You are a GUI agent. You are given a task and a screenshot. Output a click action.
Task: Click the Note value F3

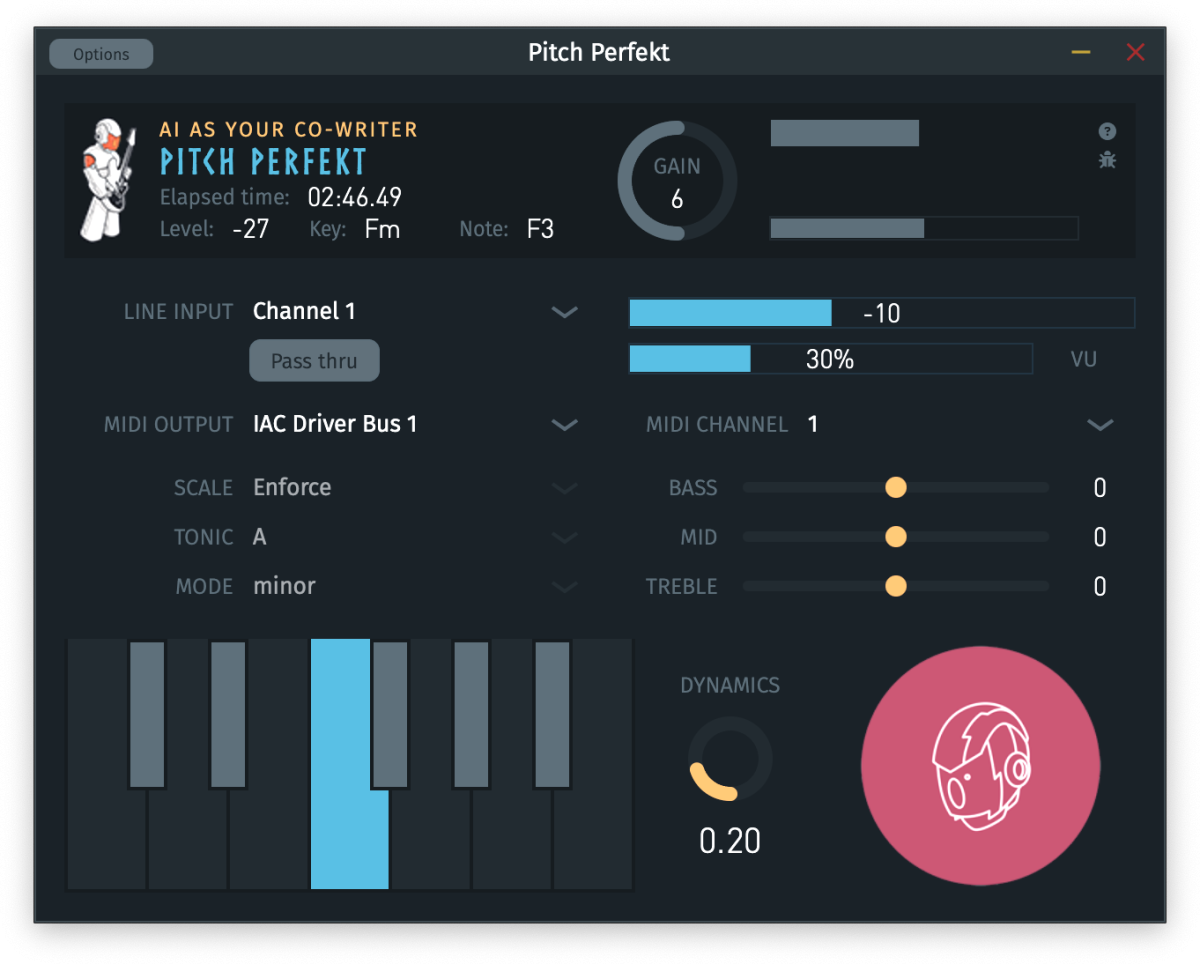[x=540, y=229]
